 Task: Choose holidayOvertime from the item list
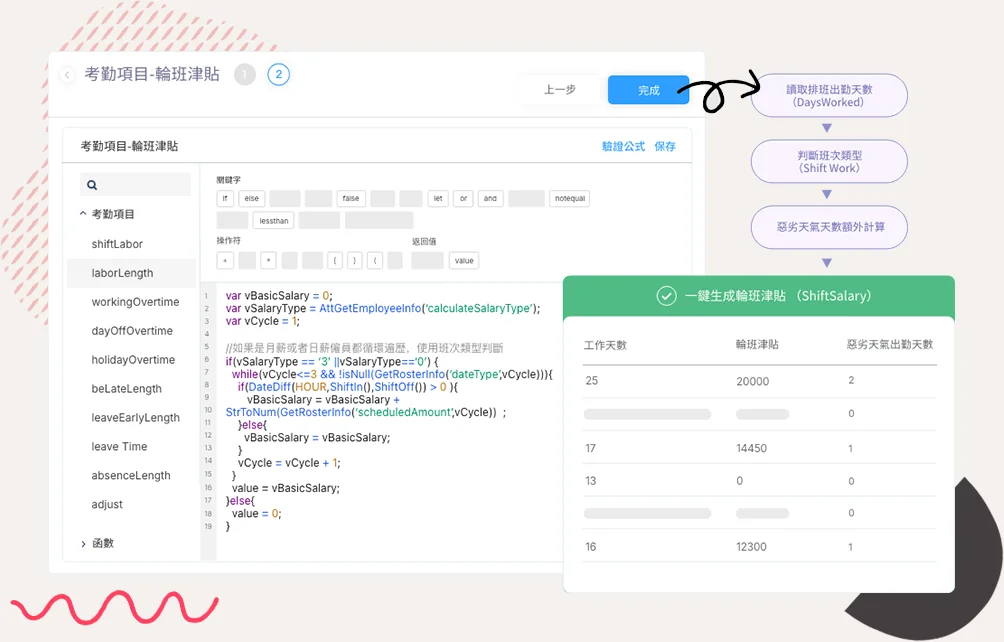click(x=133, y=360)
